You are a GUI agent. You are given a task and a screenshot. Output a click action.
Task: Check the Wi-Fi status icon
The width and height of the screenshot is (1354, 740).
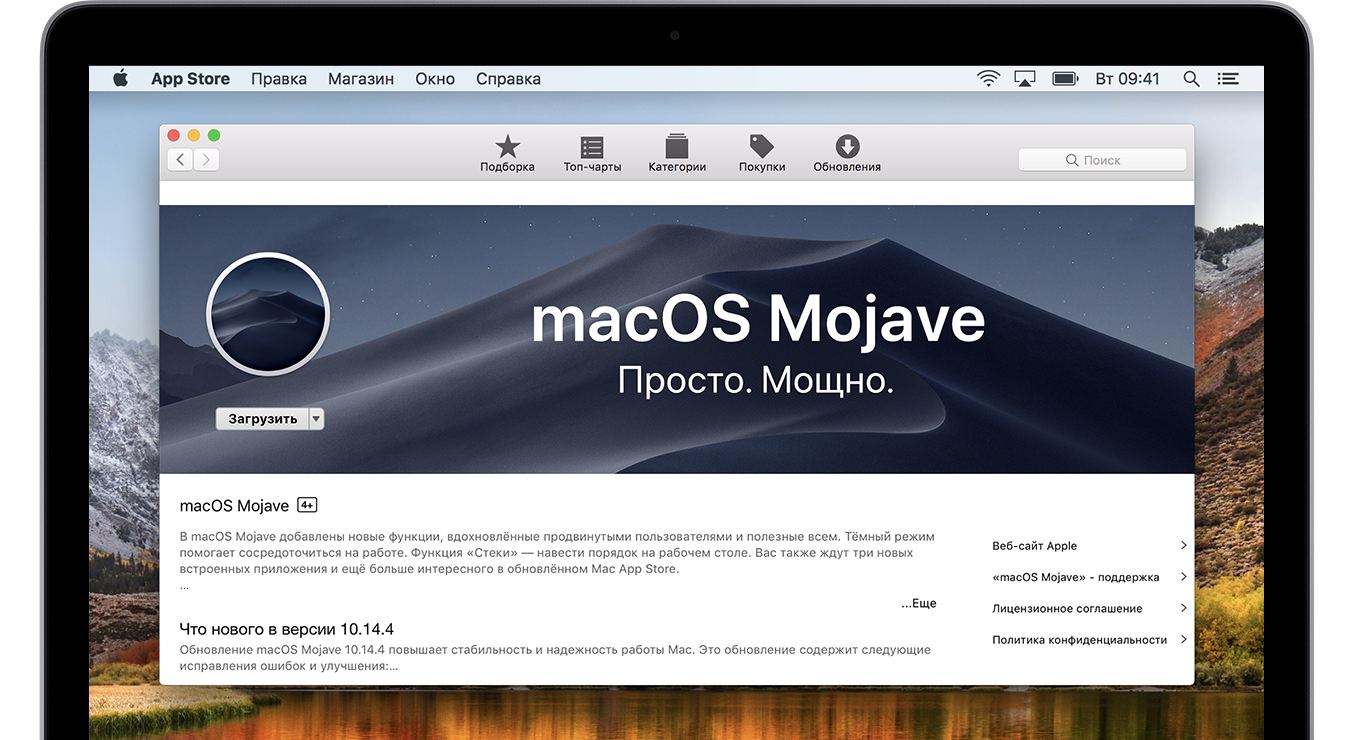coord(988,78)
